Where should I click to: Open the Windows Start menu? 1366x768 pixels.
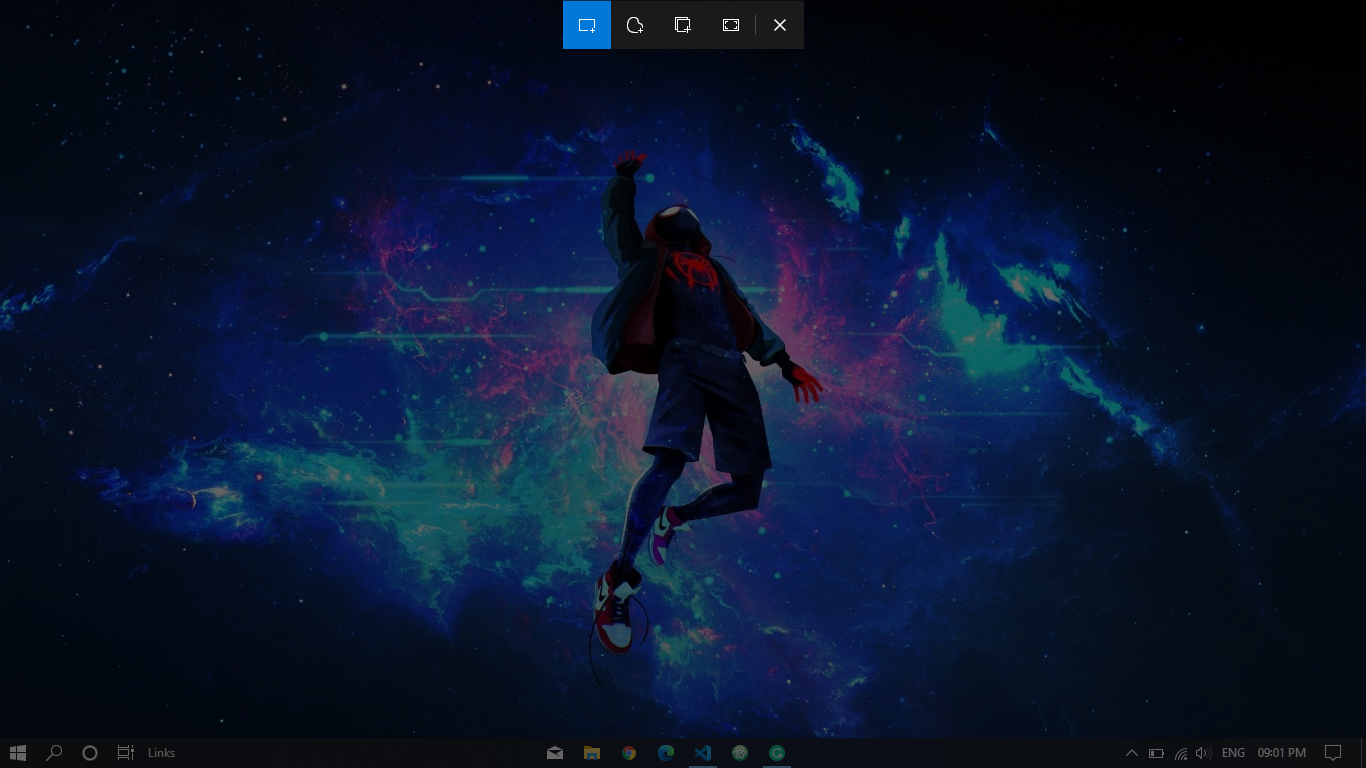[18, 753]
